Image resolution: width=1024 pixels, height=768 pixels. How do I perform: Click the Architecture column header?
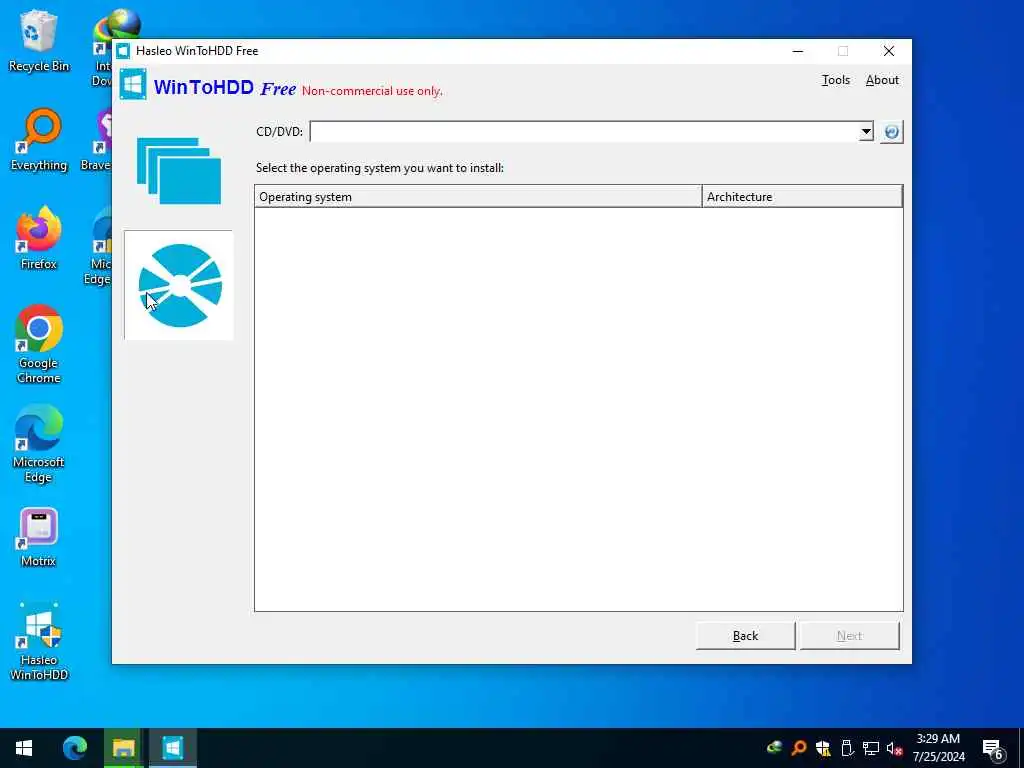click(x=802, y=197)
